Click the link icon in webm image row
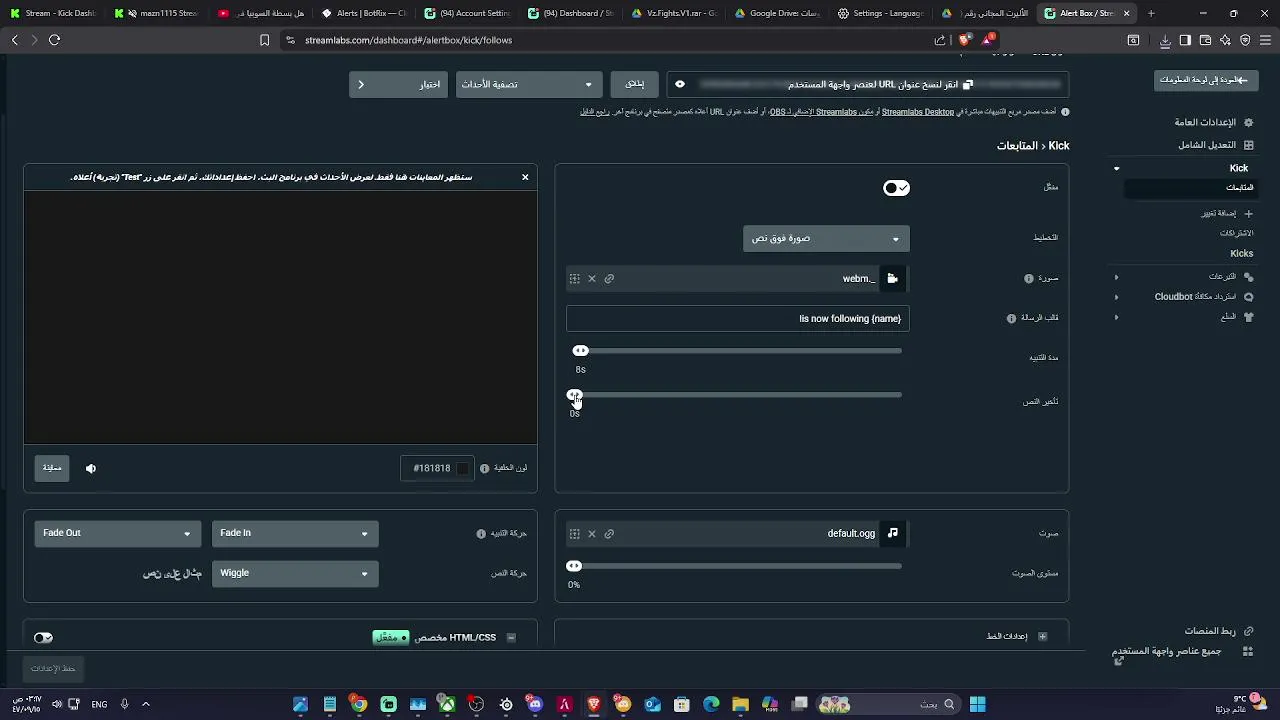The image size is (1280, 720). [x=609, y=279]
